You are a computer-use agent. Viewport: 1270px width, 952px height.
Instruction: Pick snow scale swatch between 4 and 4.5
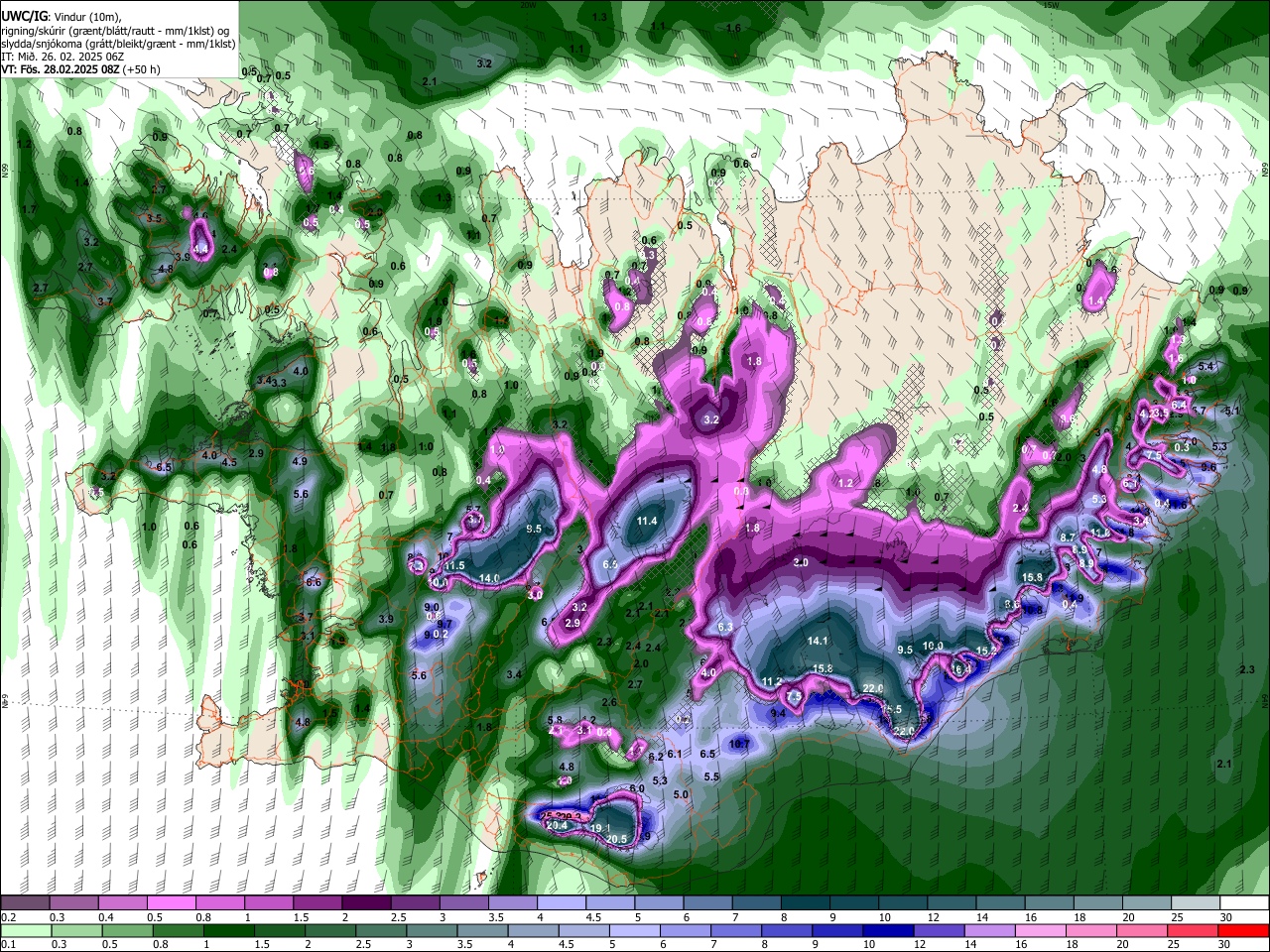(562, 903)
